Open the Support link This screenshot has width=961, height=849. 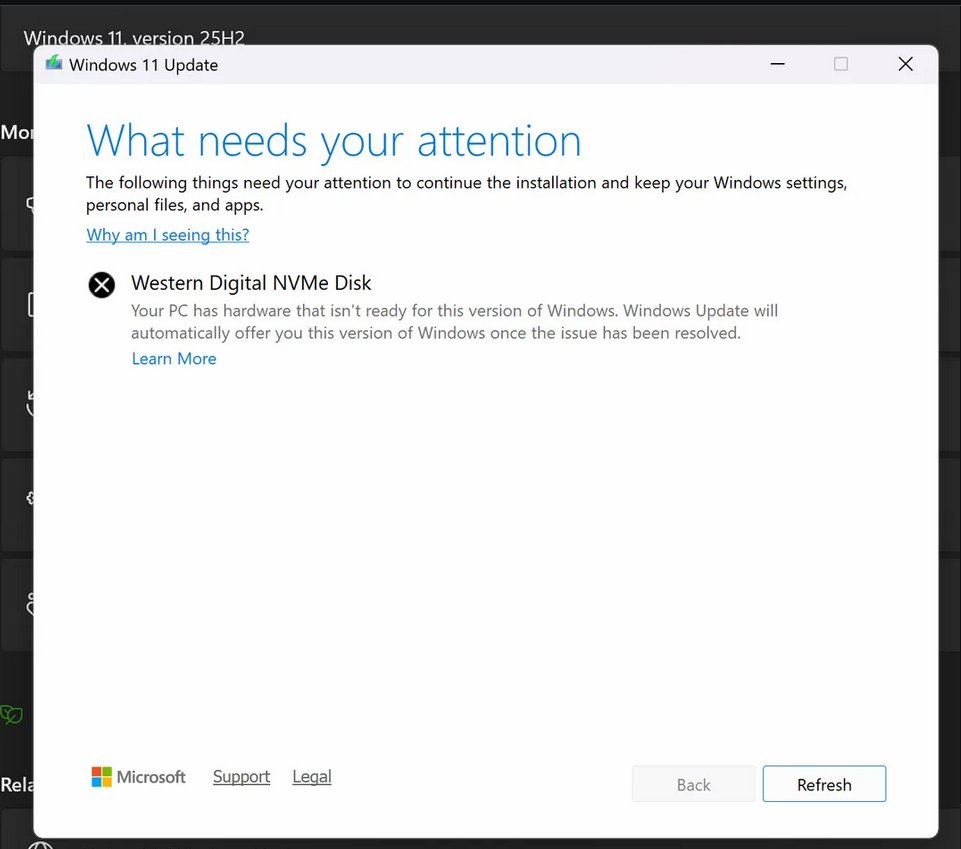[x=241, y=777]
